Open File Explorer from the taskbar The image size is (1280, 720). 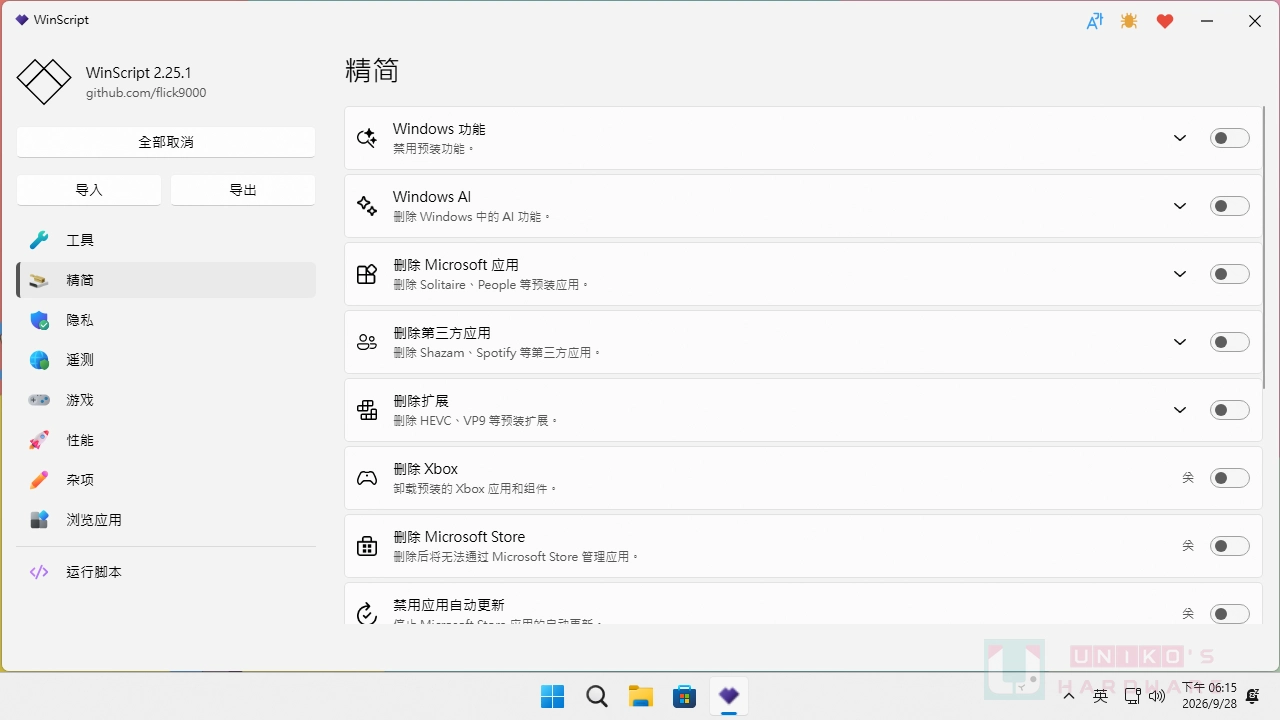[641, 696]
